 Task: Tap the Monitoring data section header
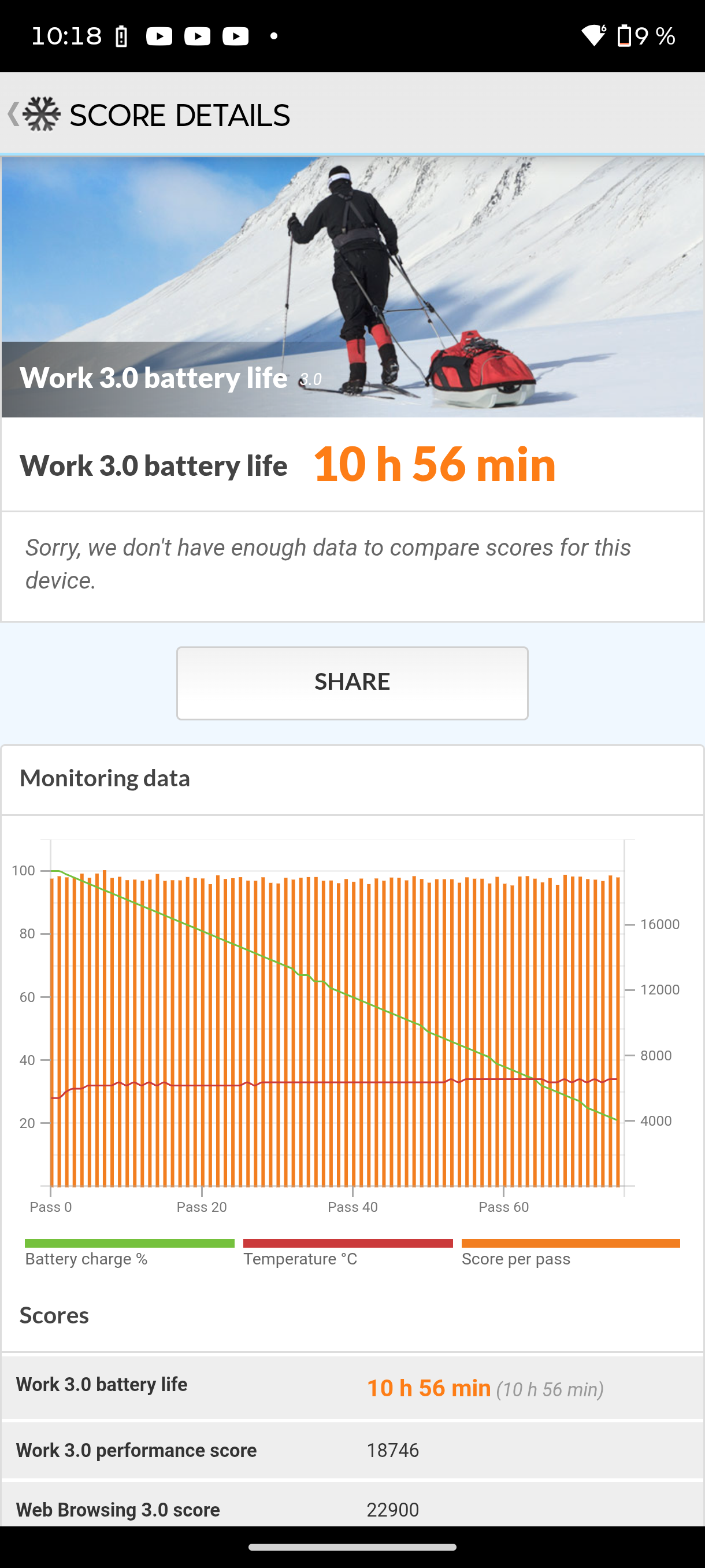[105, 778]
